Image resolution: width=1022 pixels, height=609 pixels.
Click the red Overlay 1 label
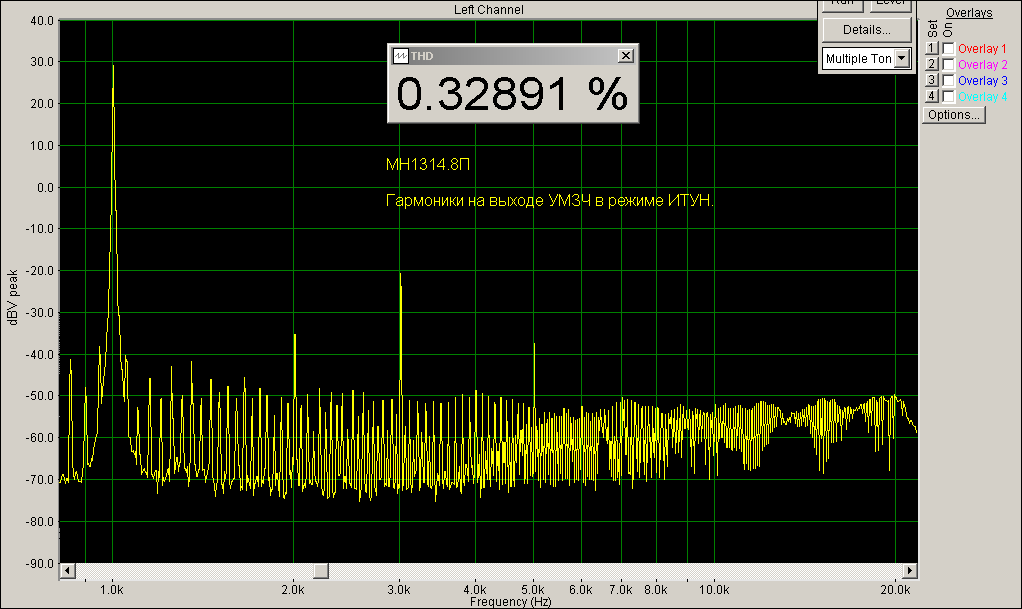click(982, 49)
